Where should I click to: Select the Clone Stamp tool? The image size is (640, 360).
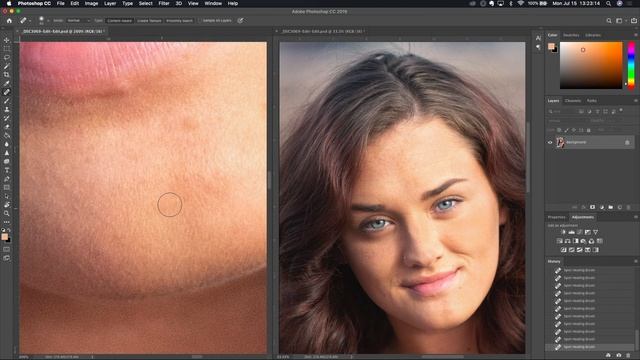[7, 109]
